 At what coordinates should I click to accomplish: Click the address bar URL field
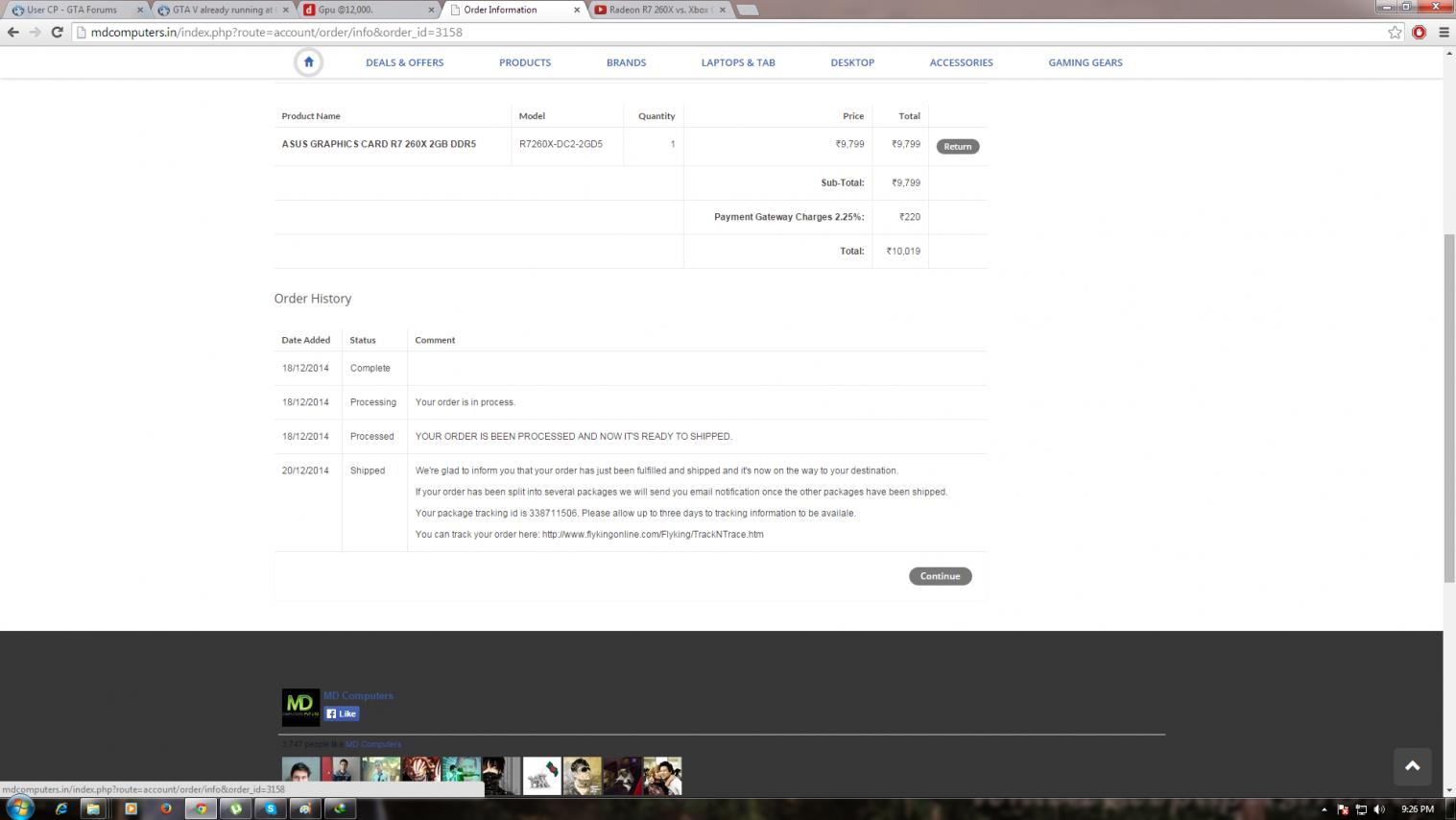pyautogui.click(x=672, y=32)
